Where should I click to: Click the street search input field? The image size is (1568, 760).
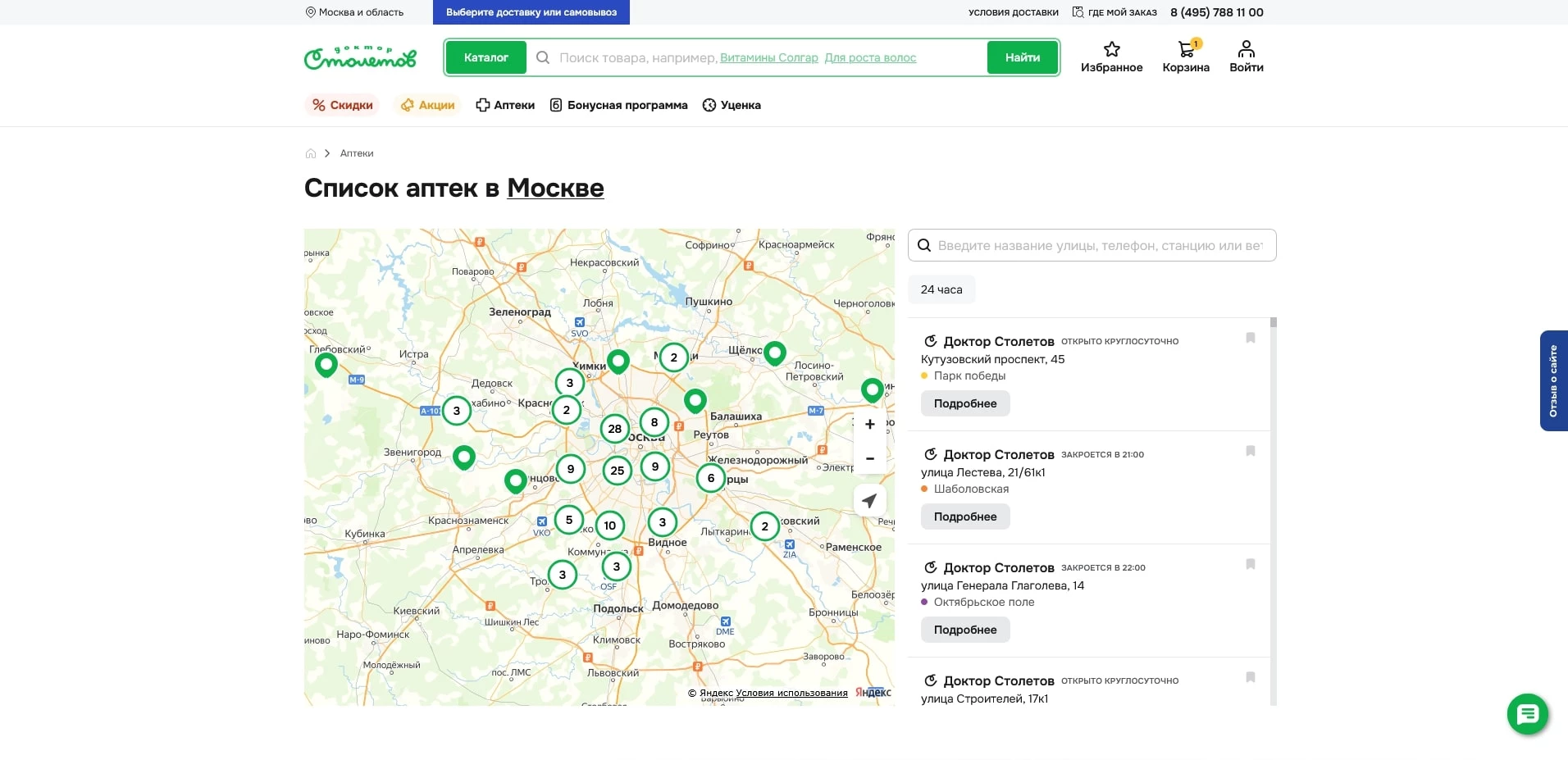(1091, 245)
